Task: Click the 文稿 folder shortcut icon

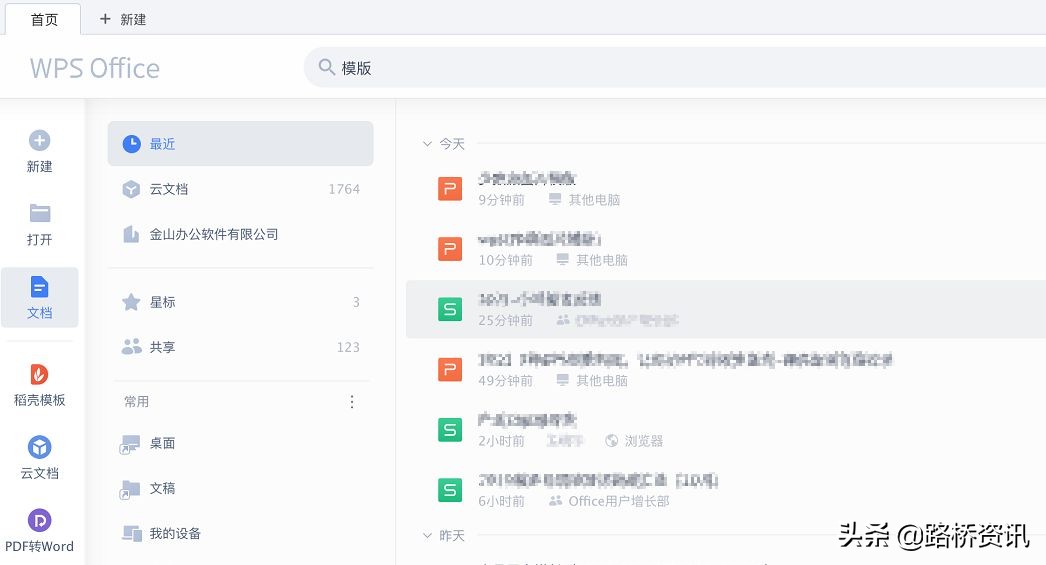Action: click(x=130, y=490)
